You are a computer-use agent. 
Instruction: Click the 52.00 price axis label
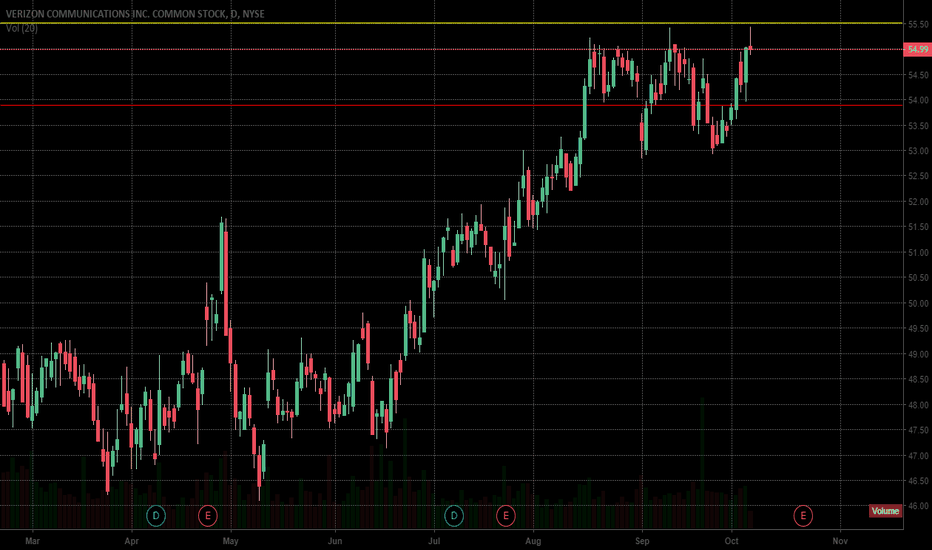(x=918, y=202)
